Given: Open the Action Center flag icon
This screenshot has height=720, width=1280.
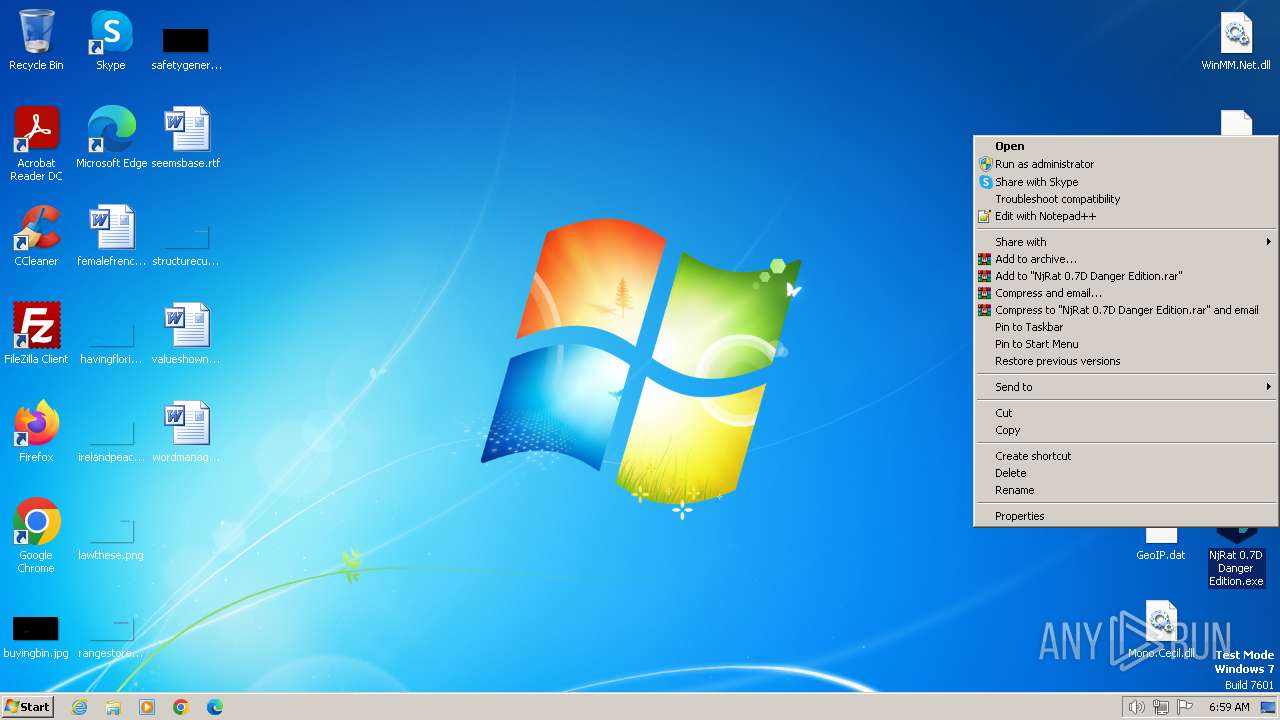Looking at the screenshot, I should 1186,707.
